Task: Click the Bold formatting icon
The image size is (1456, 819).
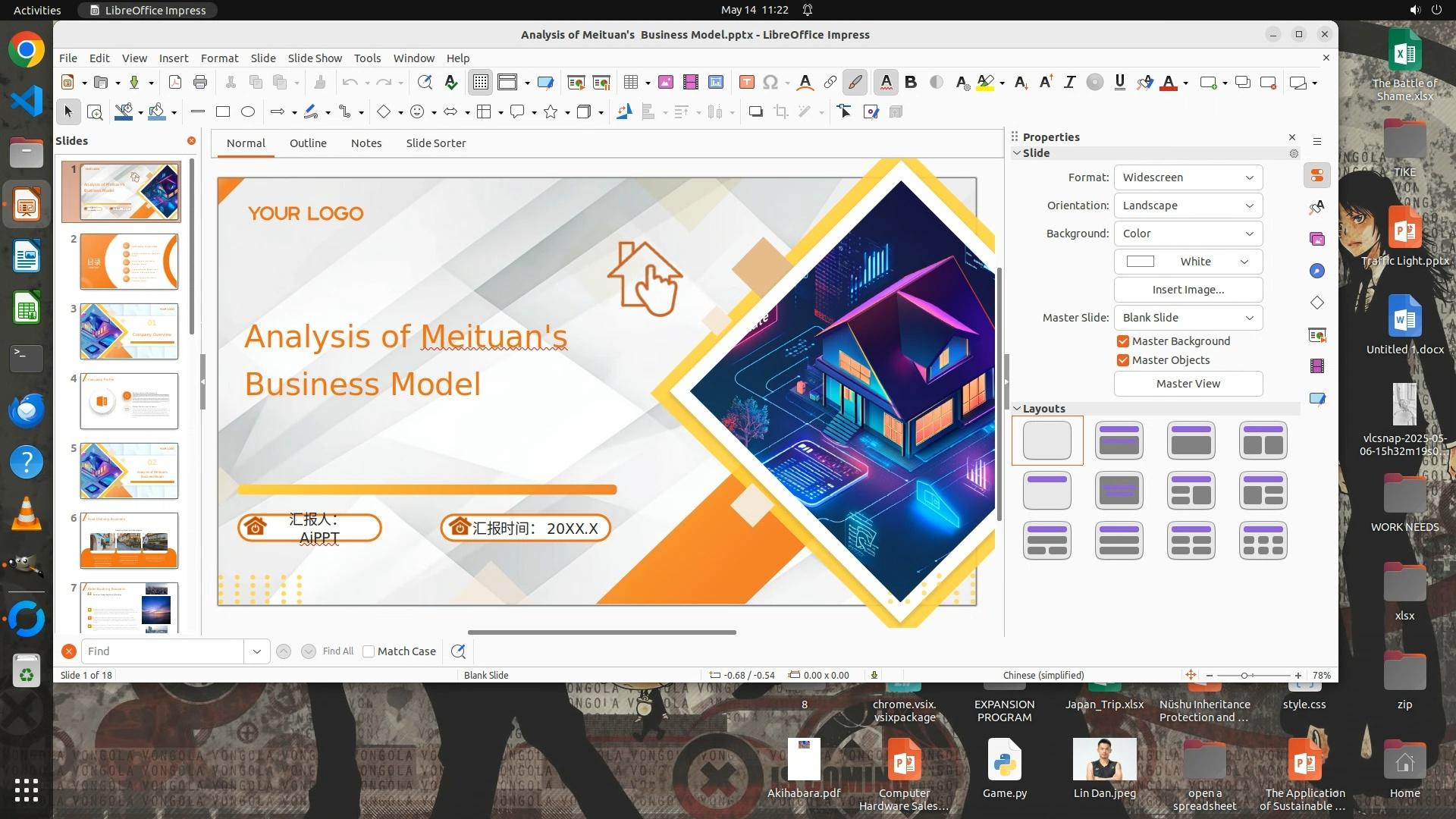Action: (x=911, y=83)
